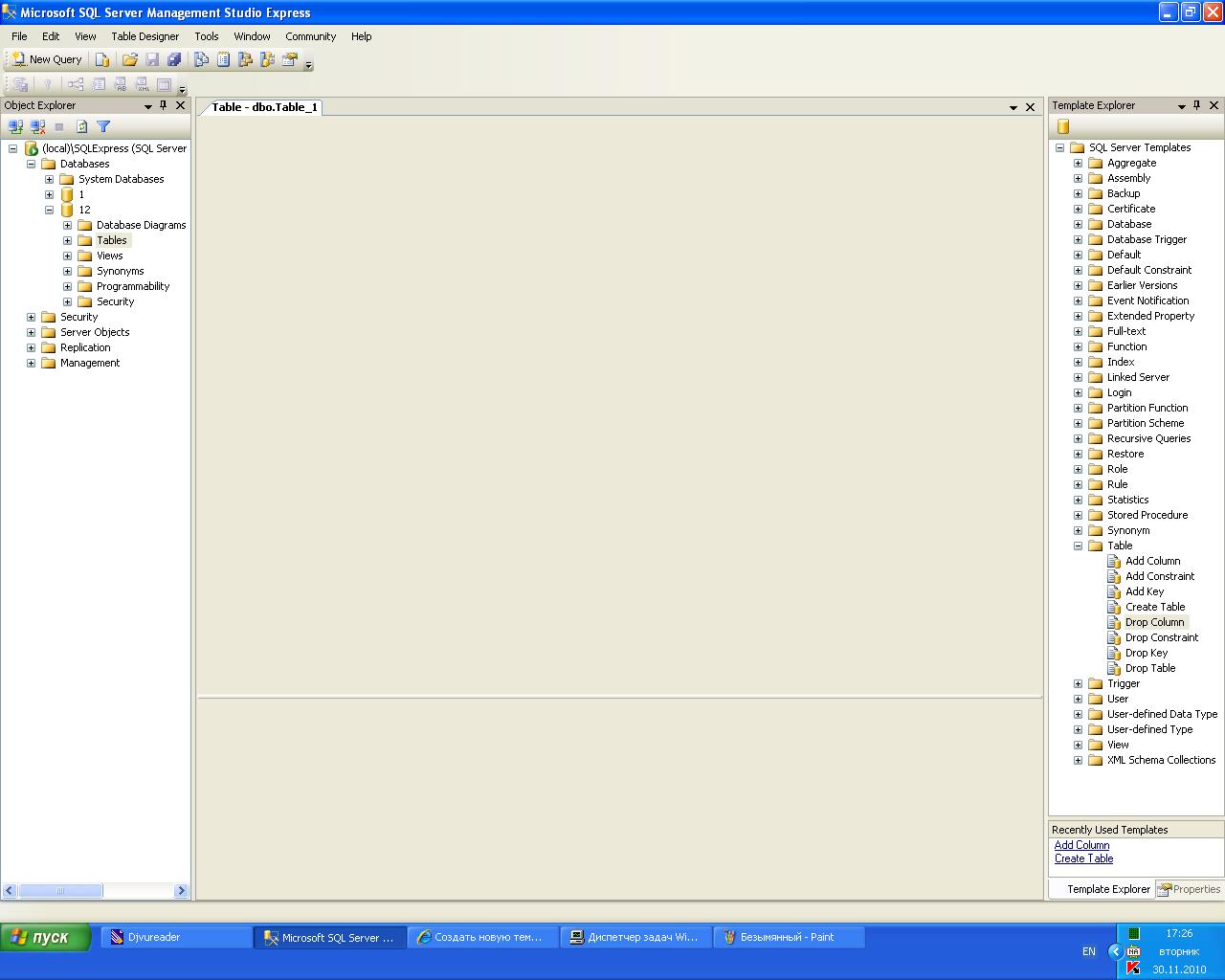Click the Add Column recently used link
Screen dimensions: 1225x980
pos(1081,845)
